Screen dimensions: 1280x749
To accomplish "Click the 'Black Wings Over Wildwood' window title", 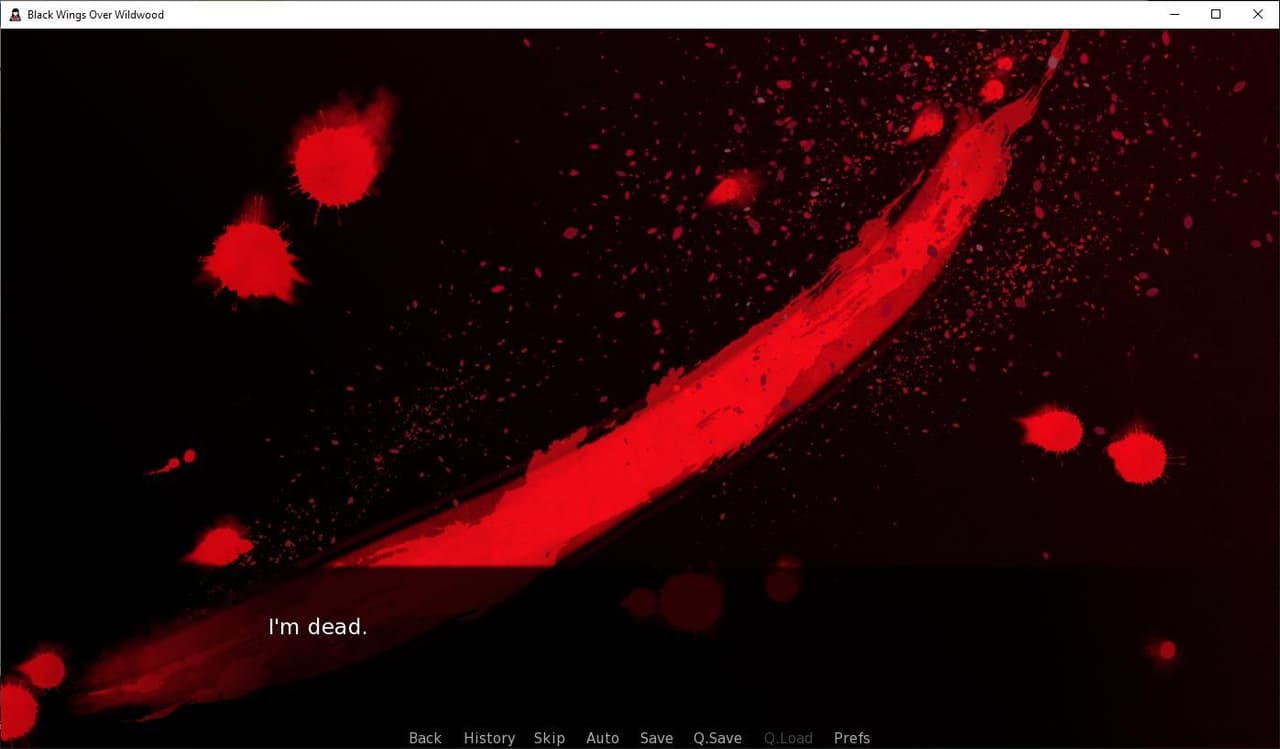I will tap(96, 15).
